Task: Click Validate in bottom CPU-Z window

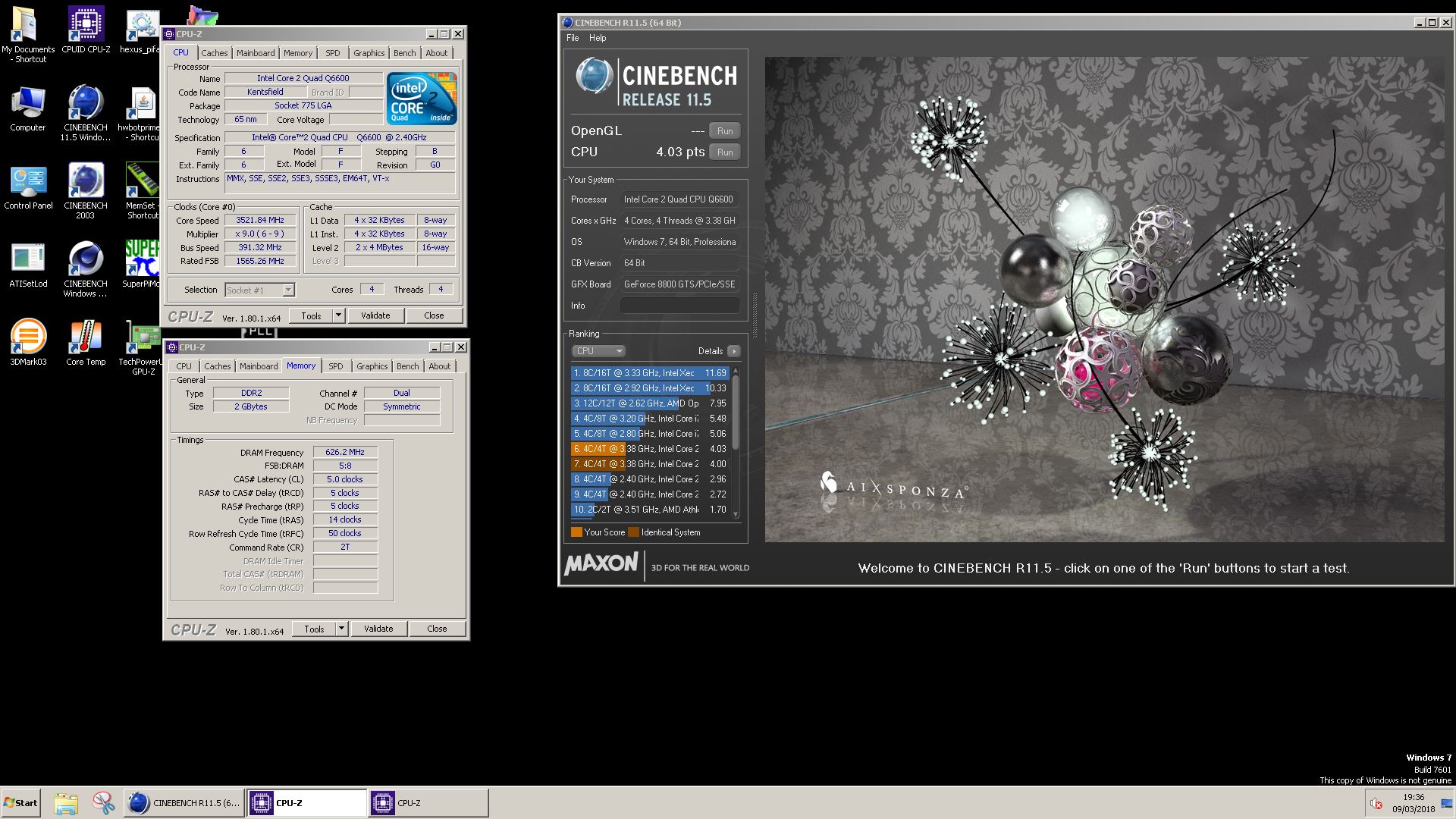Action: click(378, 629)
